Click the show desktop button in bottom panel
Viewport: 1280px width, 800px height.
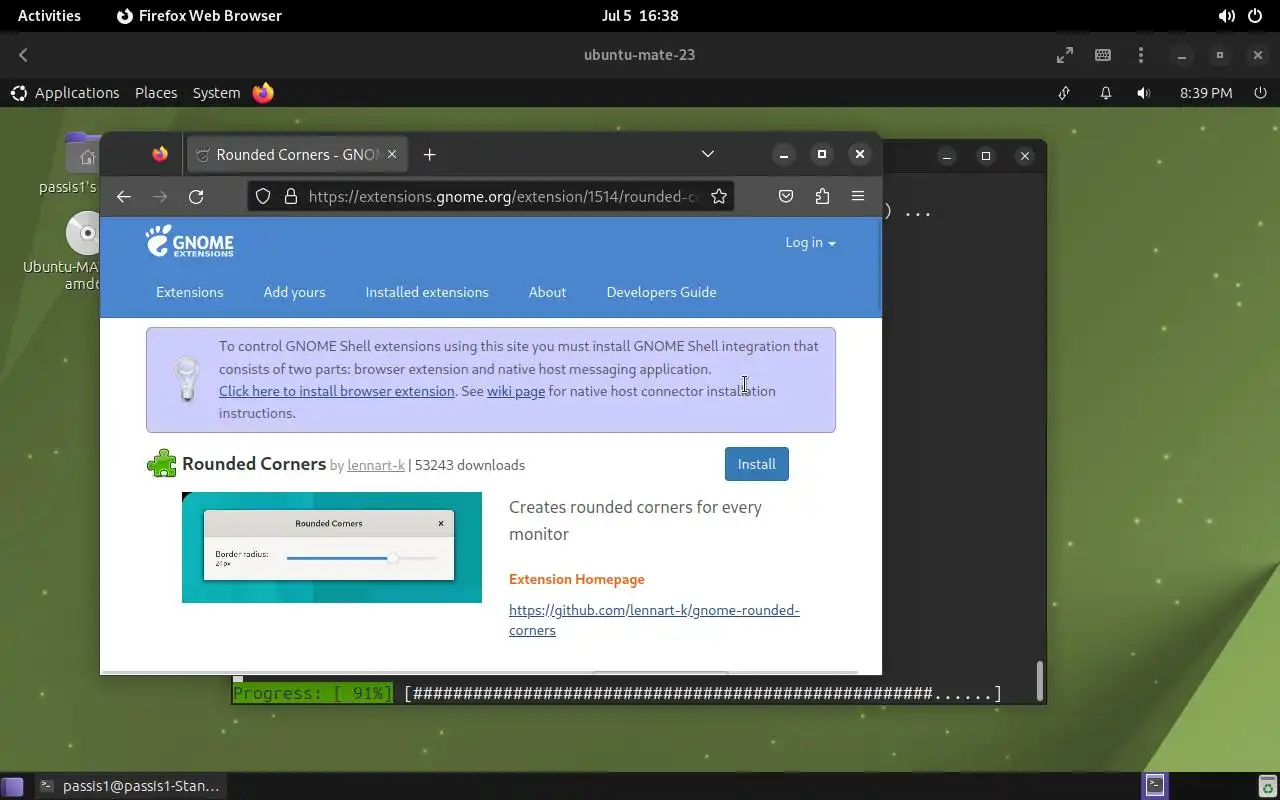12,786
